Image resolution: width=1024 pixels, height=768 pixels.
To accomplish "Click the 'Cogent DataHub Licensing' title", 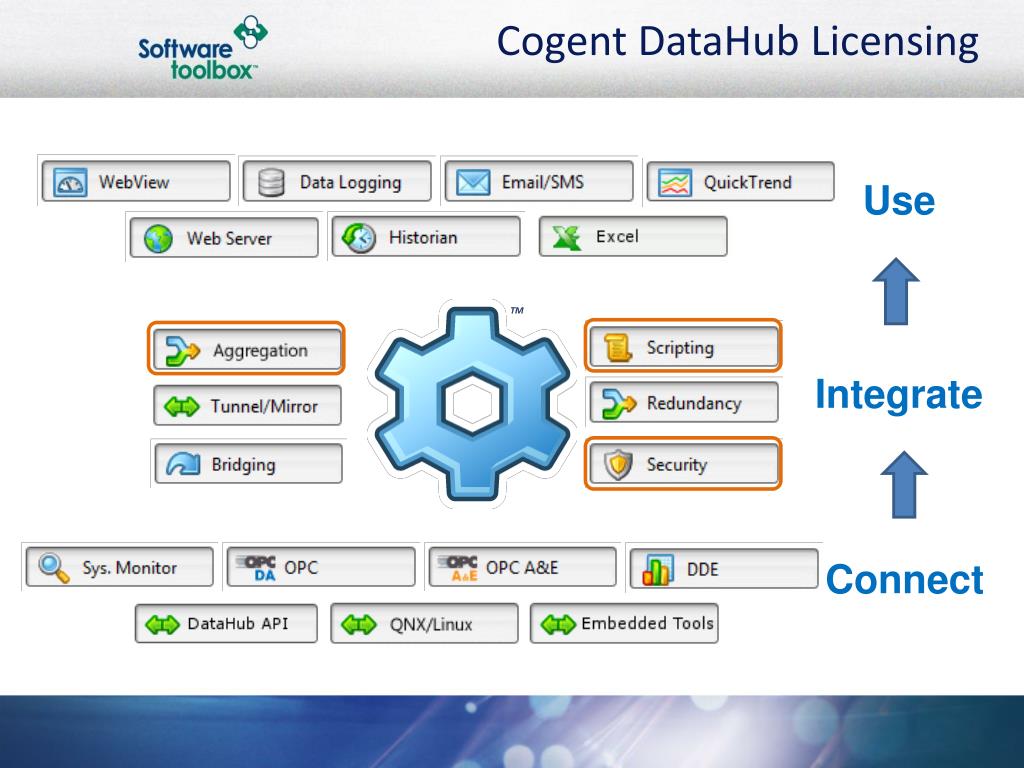I will click(737, 42).
